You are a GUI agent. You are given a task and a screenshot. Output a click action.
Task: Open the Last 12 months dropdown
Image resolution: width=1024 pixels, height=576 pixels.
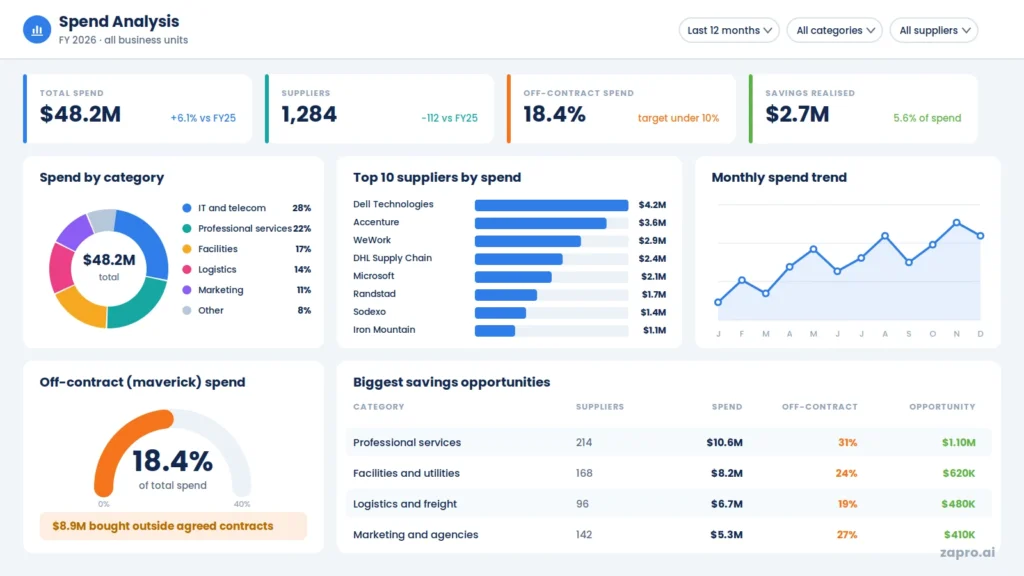(729, 30)
